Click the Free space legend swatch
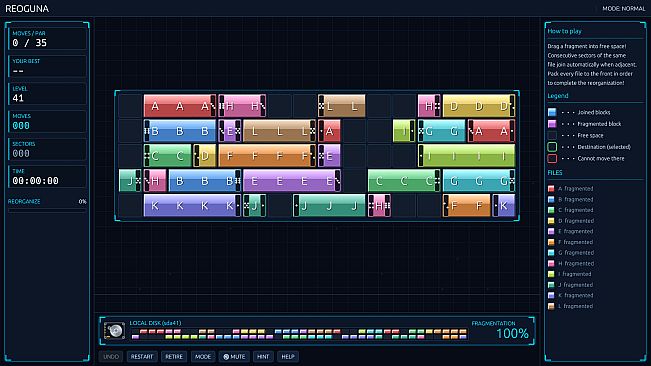 [552, 135]
